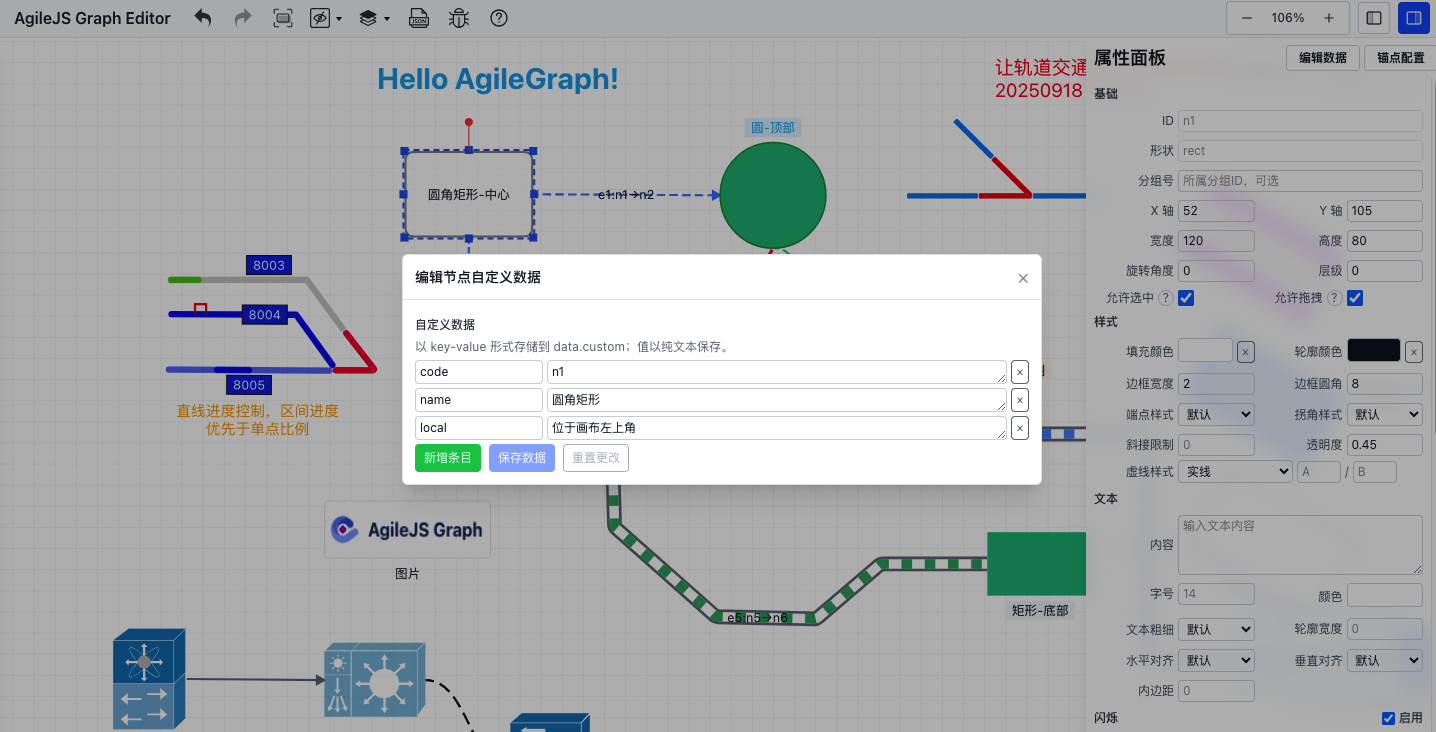Pick the 轮廓颜色 outline color swatch
Image resolution: width=1436 pixels, height=732 pixels.
click(x=1375, y=350)
